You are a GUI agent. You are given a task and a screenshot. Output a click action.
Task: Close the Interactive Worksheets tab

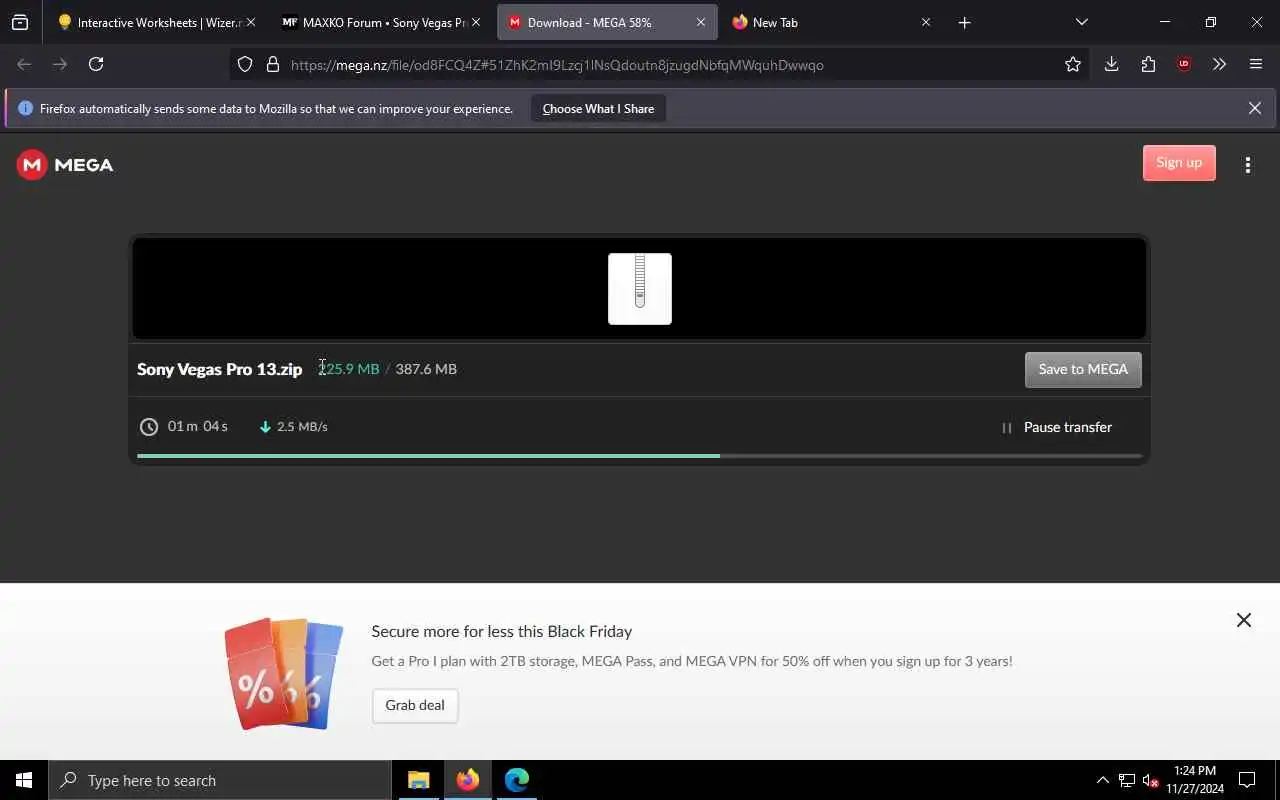(x=250, y=22)
